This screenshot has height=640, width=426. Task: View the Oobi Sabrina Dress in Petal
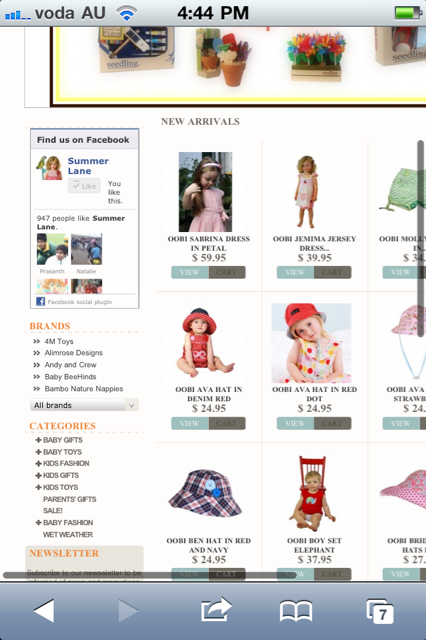click(190, 272)
